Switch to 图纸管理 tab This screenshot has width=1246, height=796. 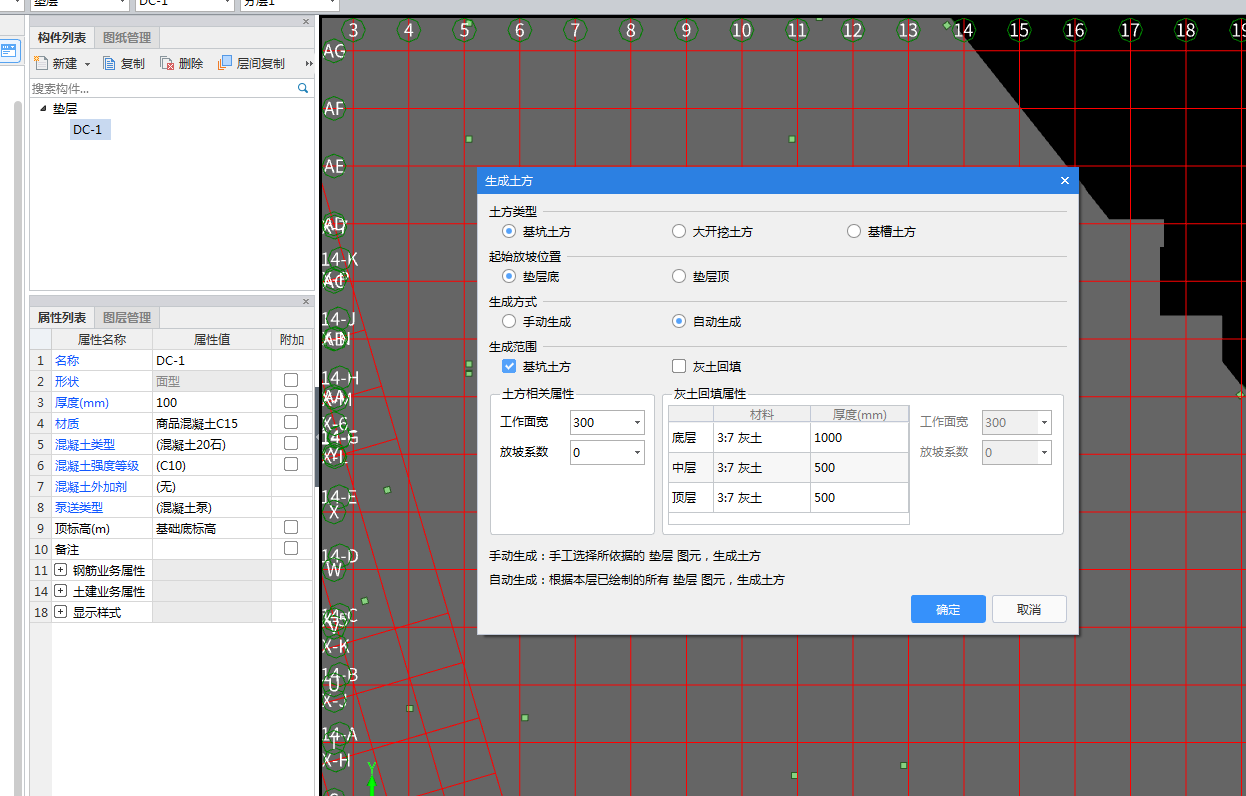pyautogui.click(x=127, y=38)
